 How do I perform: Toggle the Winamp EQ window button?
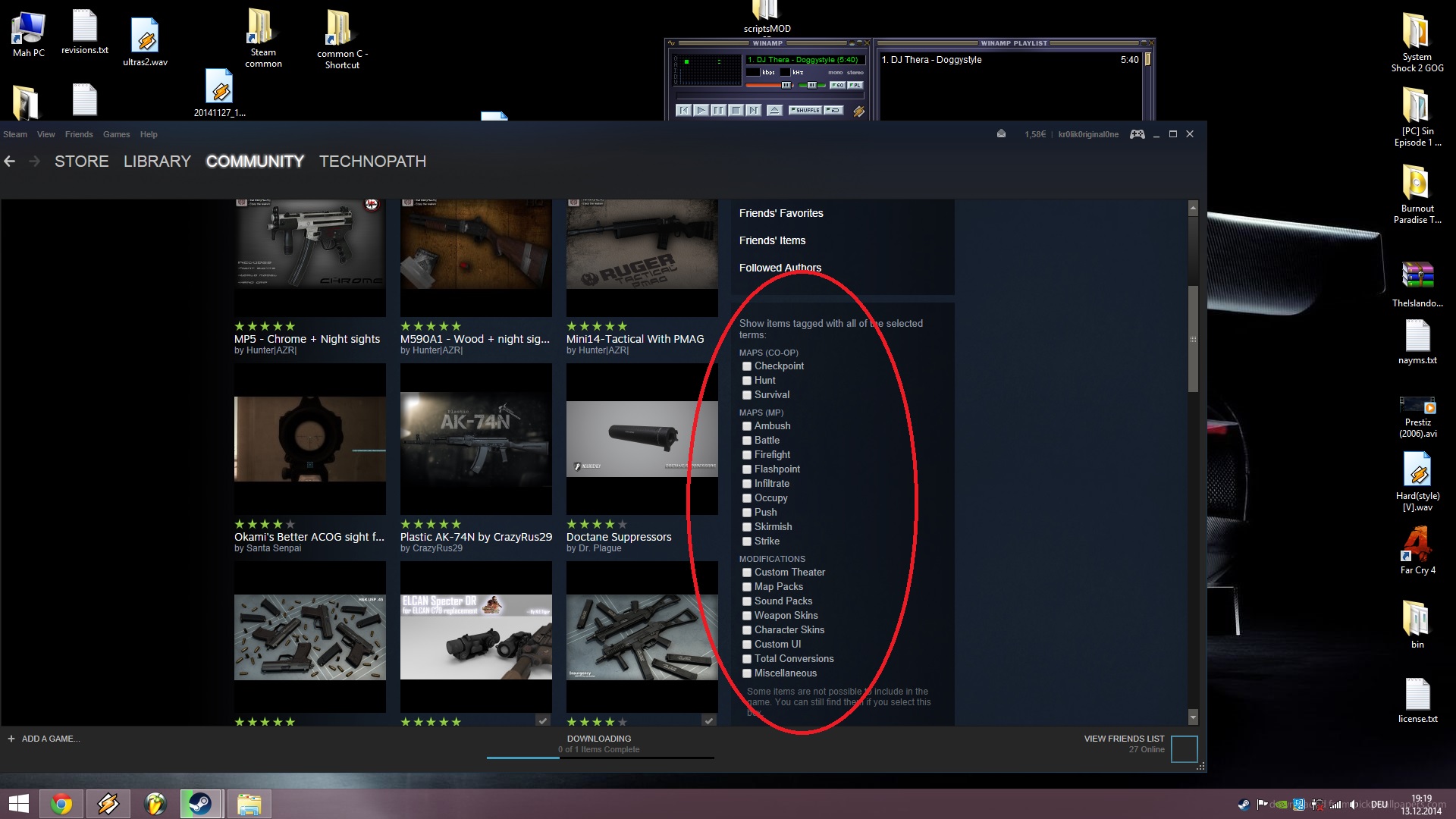point(838,85)
